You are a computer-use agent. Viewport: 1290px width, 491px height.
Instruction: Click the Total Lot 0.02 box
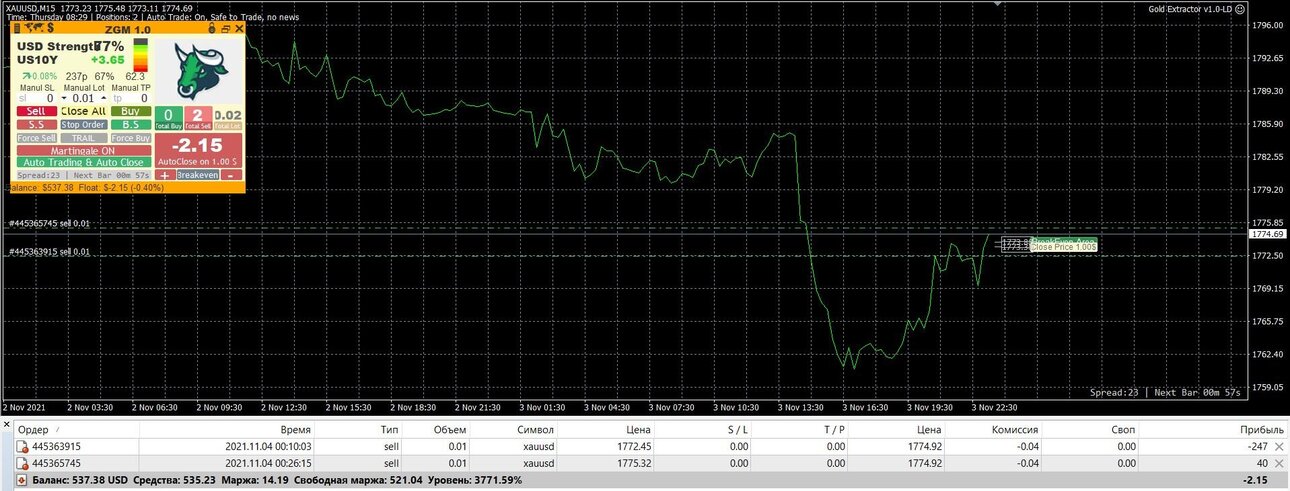pyautogui.click(x=228, y=118)
